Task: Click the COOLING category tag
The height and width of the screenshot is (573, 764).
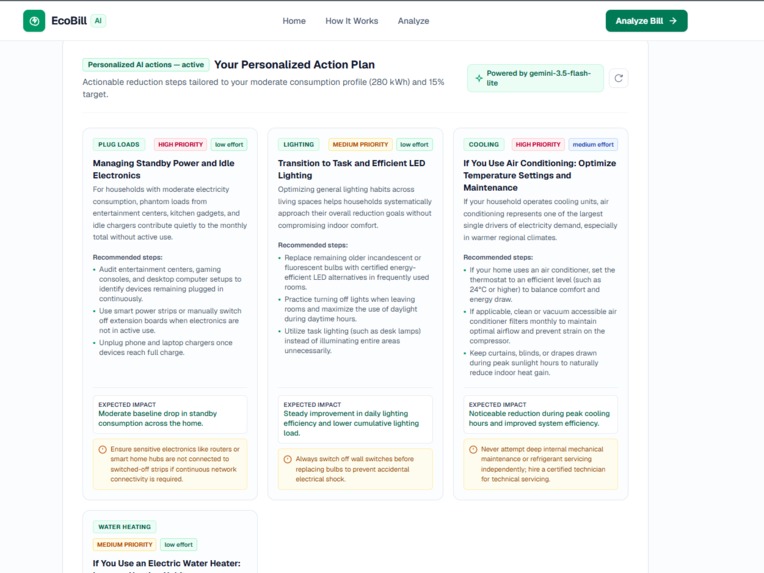Action: point(484,145)
